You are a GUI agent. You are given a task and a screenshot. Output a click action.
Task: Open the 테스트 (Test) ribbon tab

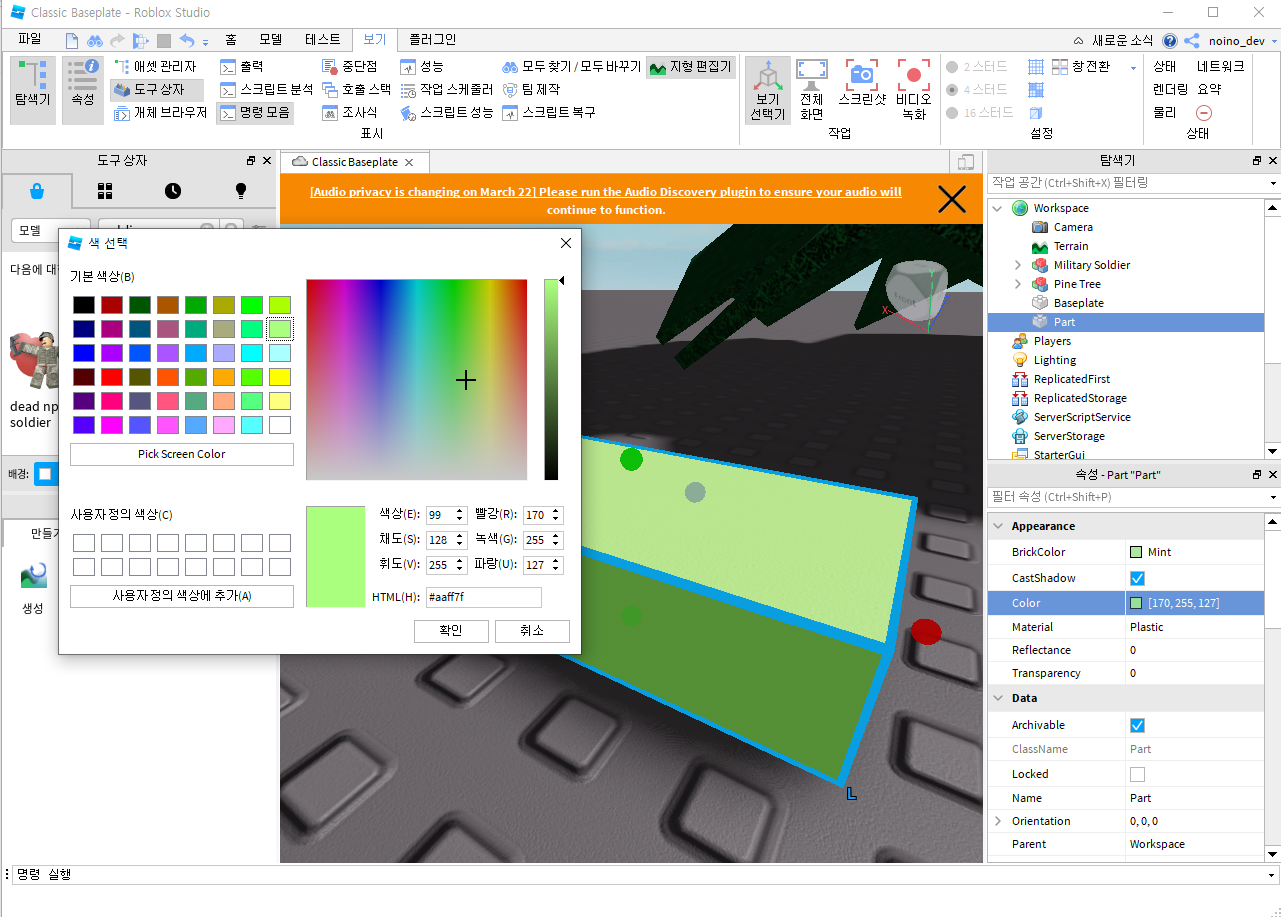pyautogui.click(x=323, y=40)
